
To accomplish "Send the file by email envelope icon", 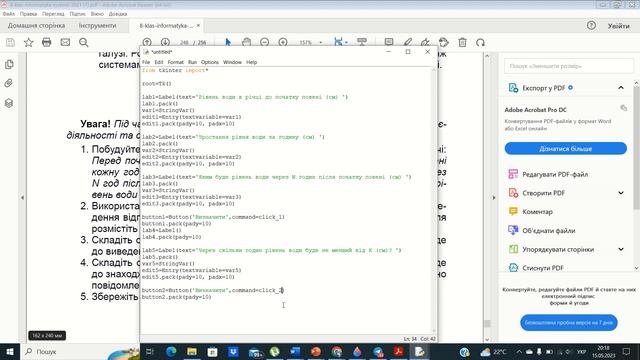I will [x=65, y=42].
